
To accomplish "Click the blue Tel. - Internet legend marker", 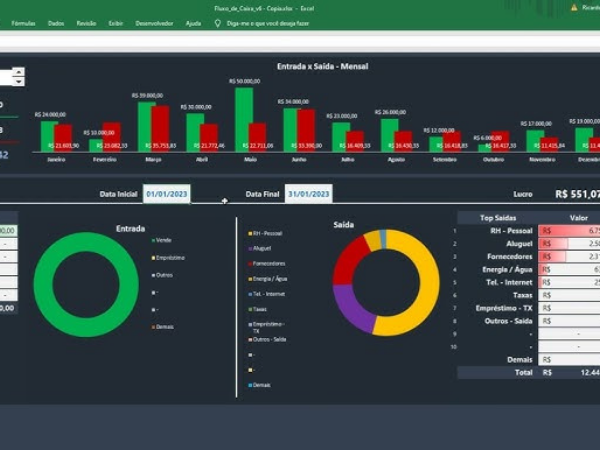I will [x=248, y=294].
